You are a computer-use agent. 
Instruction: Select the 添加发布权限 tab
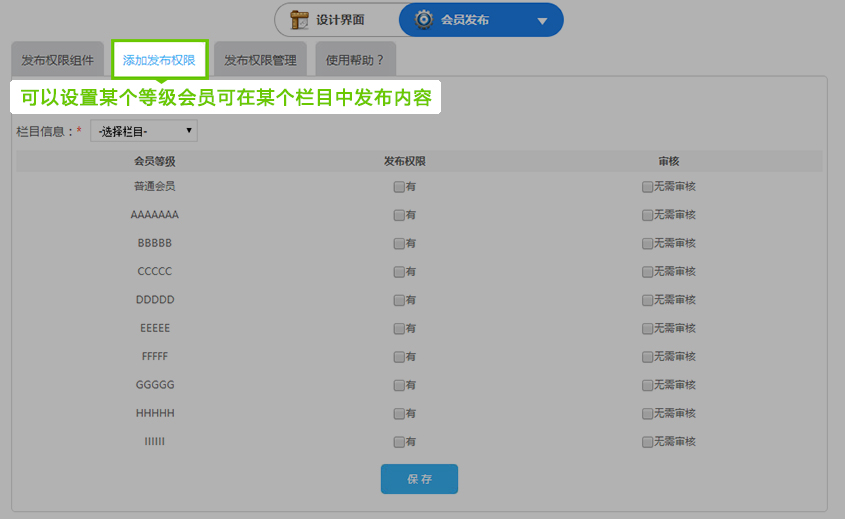pos(159,60)
